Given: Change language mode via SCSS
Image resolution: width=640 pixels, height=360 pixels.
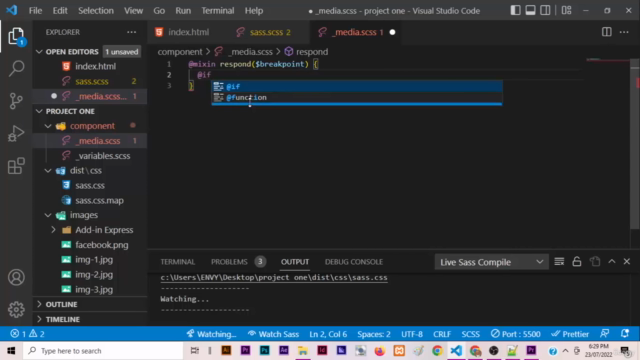Looking at the screenshot, I should tap(471, 334).
